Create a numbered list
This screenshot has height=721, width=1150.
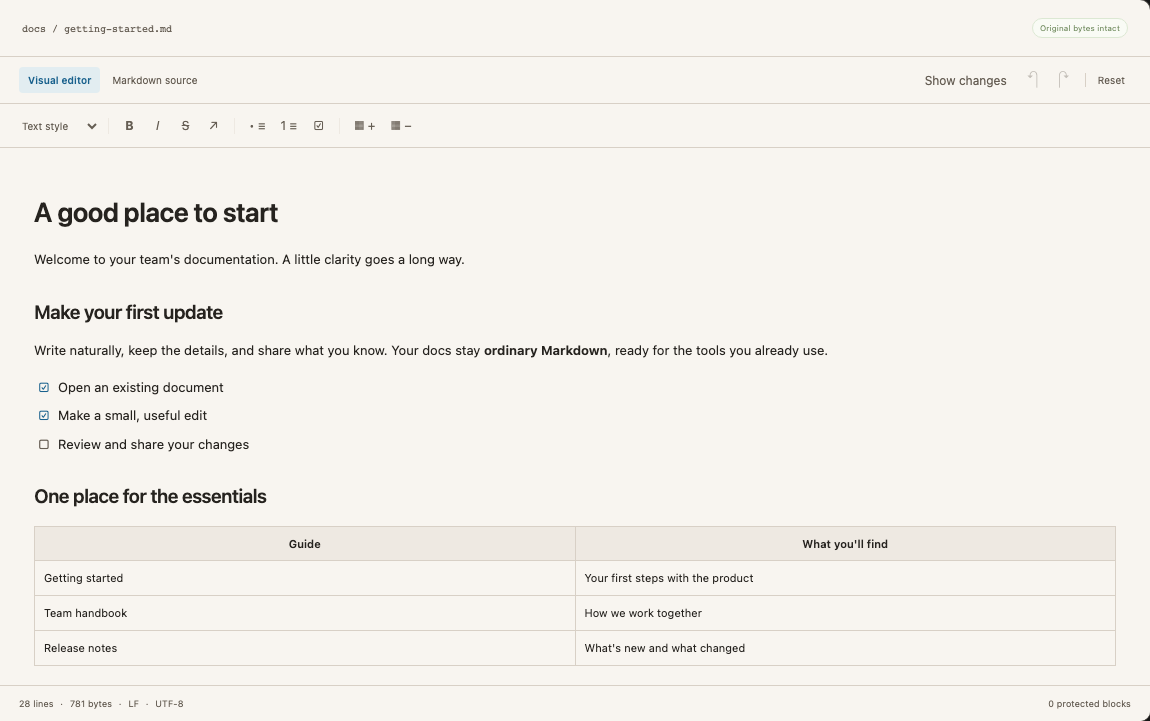288,126
